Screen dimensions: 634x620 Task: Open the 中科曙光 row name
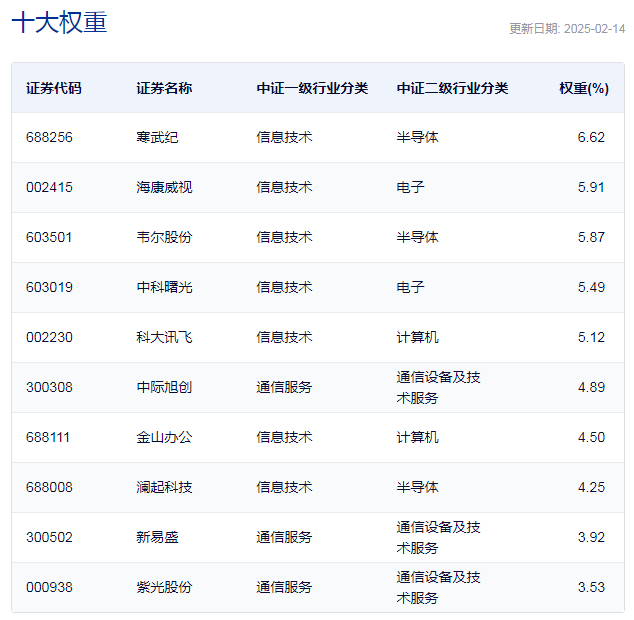click(164, 288)
